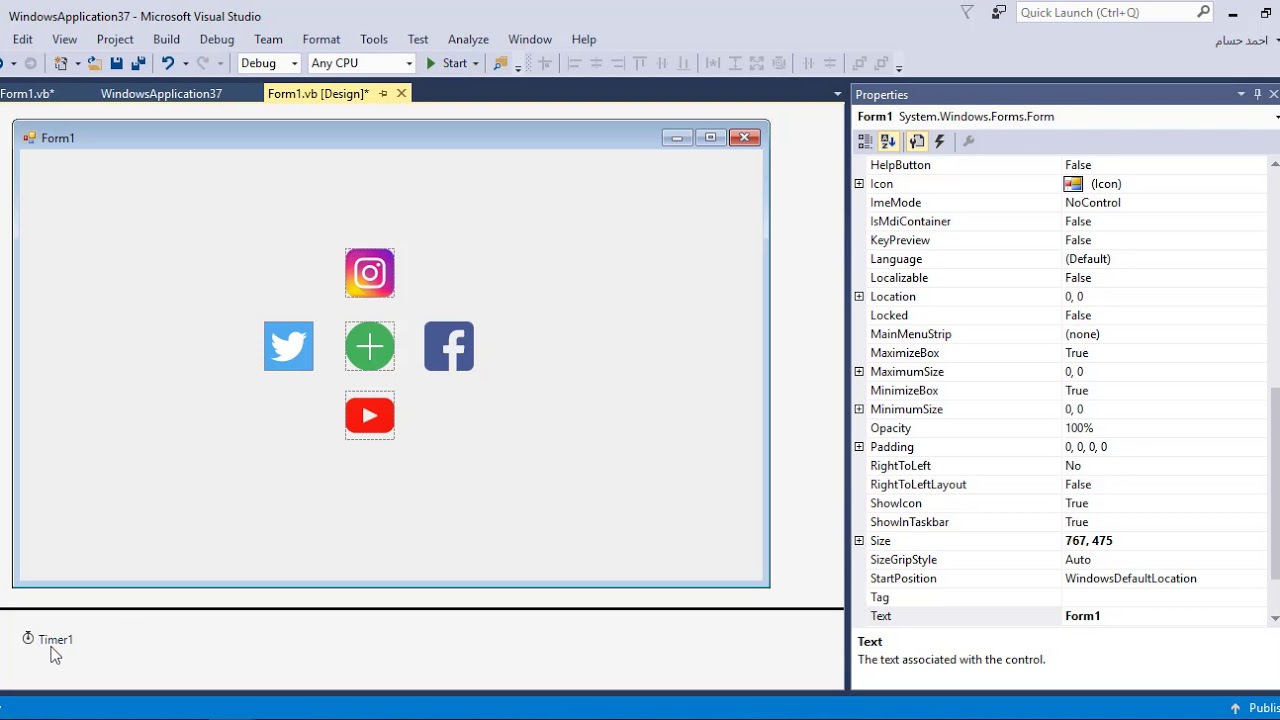Click the Property Pages wrench icon
Screen dimensions: 1280x720
968,142
